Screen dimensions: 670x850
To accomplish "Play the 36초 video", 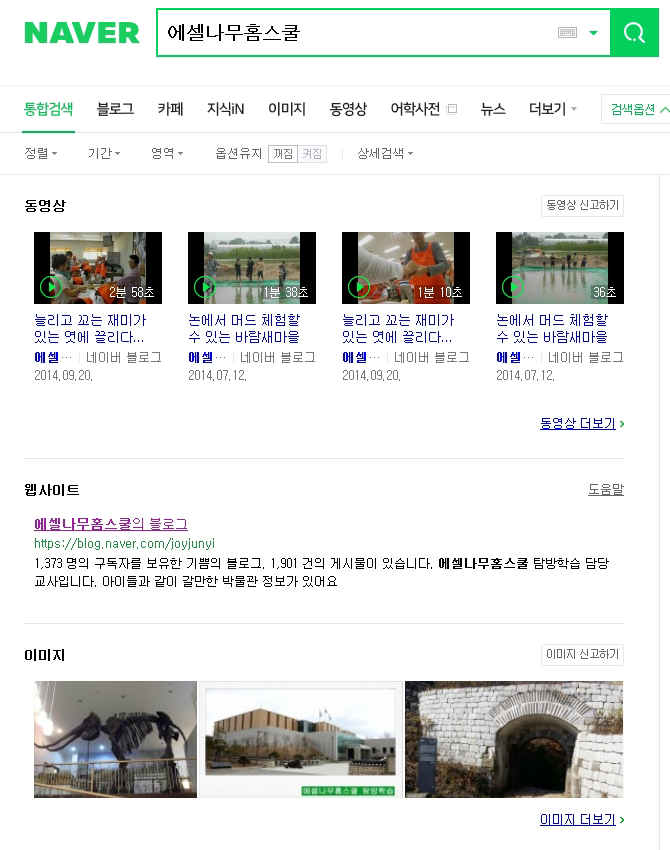I will coord(560,268).
